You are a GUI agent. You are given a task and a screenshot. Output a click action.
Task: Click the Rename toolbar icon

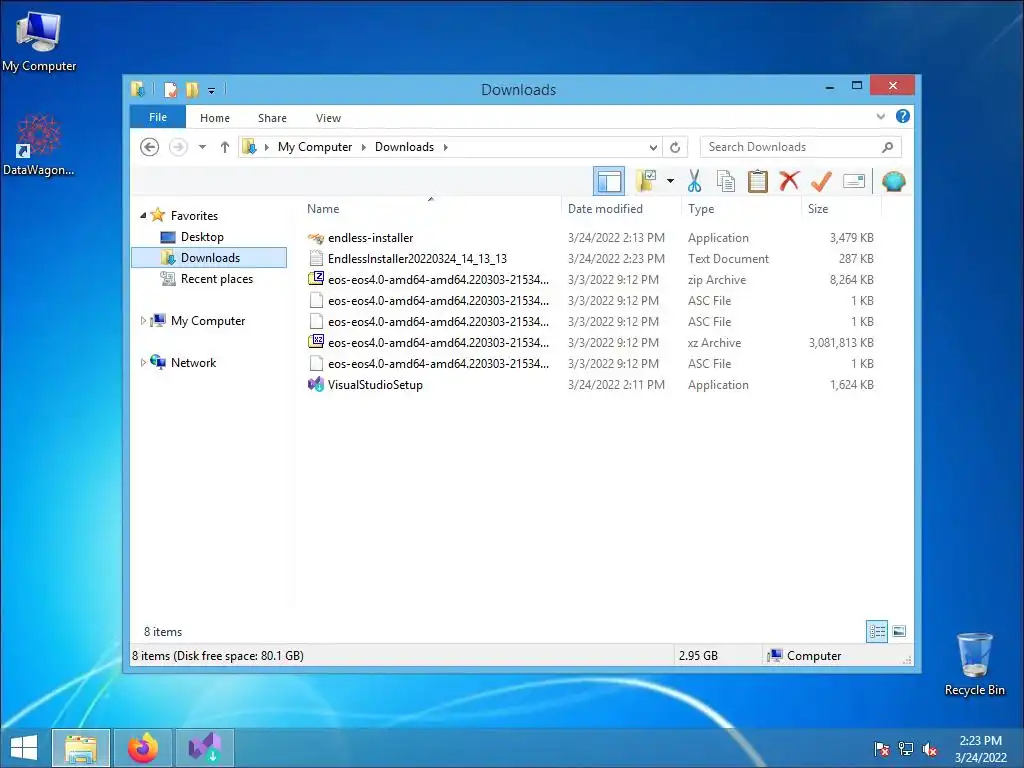[x=854, y=181]
